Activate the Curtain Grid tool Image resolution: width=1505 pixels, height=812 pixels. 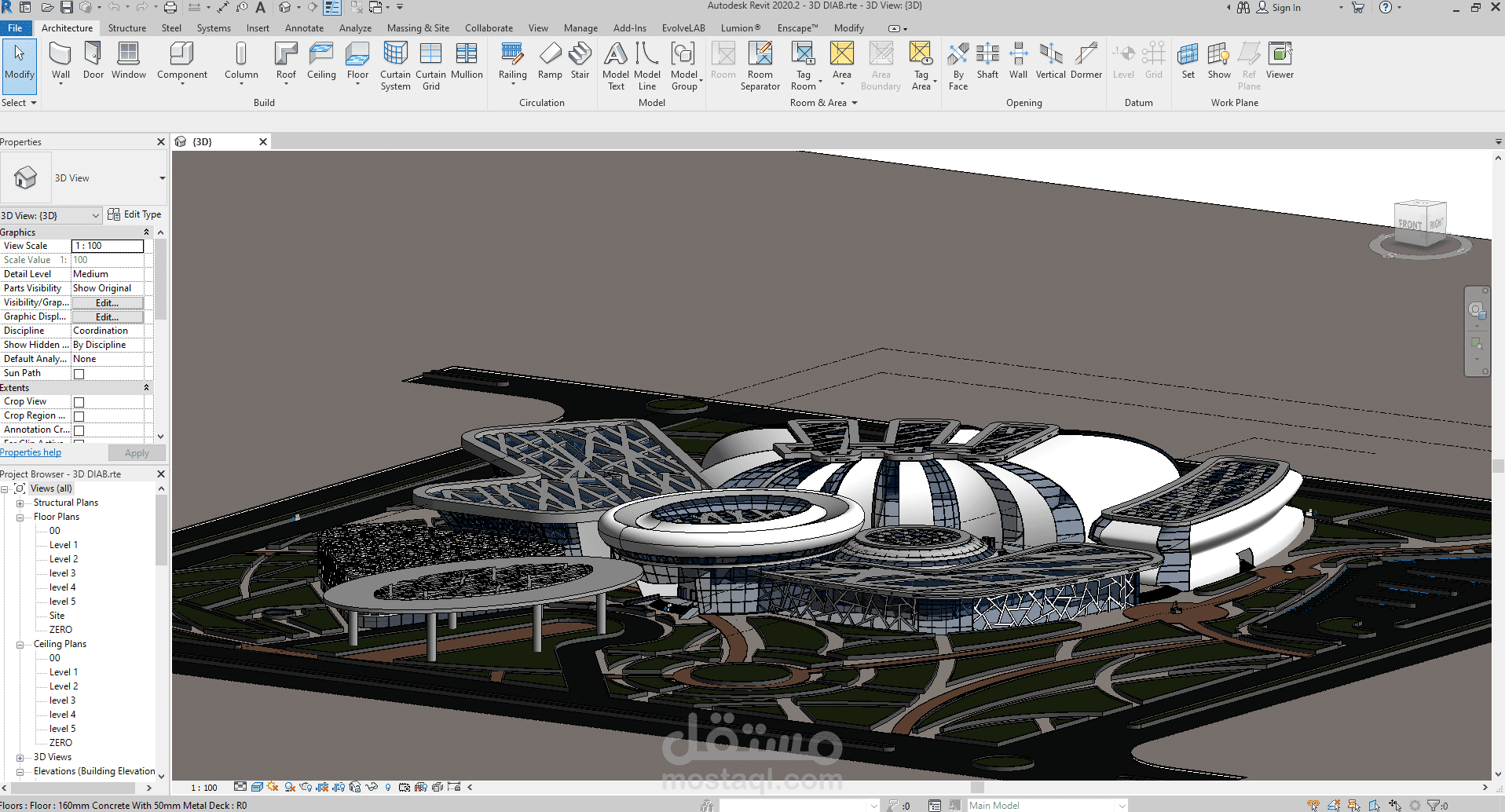point(431,66)
